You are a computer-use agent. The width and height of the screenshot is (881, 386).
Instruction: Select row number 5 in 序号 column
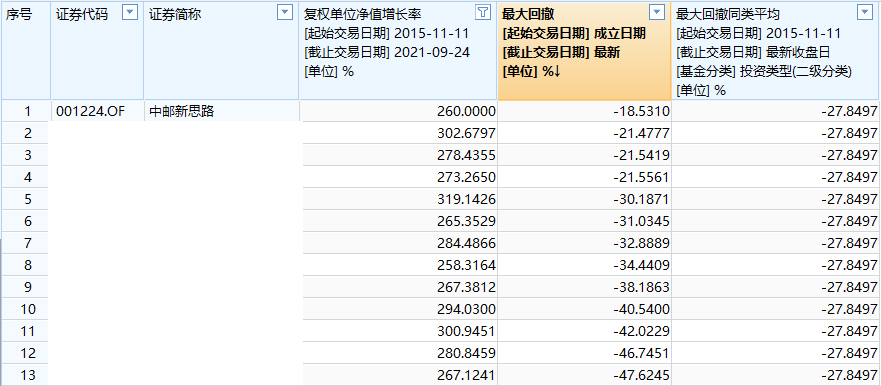tap(27, 199)
